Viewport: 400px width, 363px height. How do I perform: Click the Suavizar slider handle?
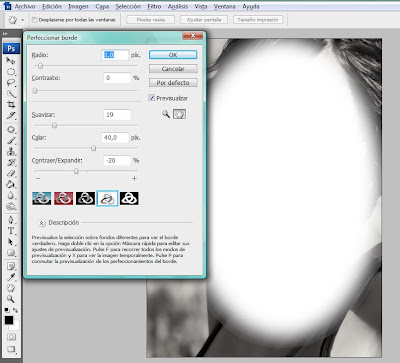tap(54, 125)
